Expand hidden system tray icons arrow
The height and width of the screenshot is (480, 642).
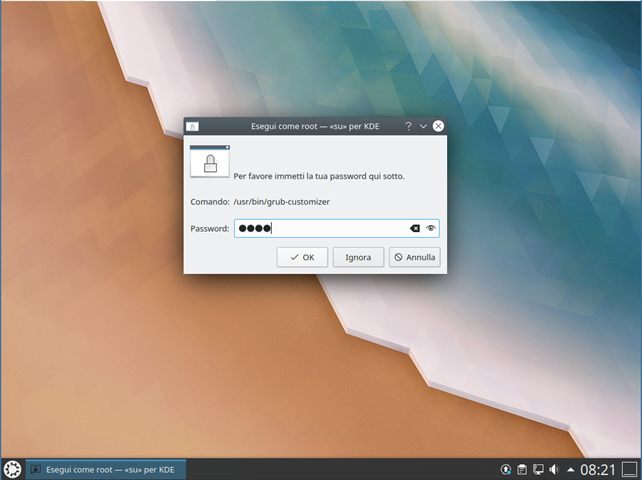coord(570,470)
